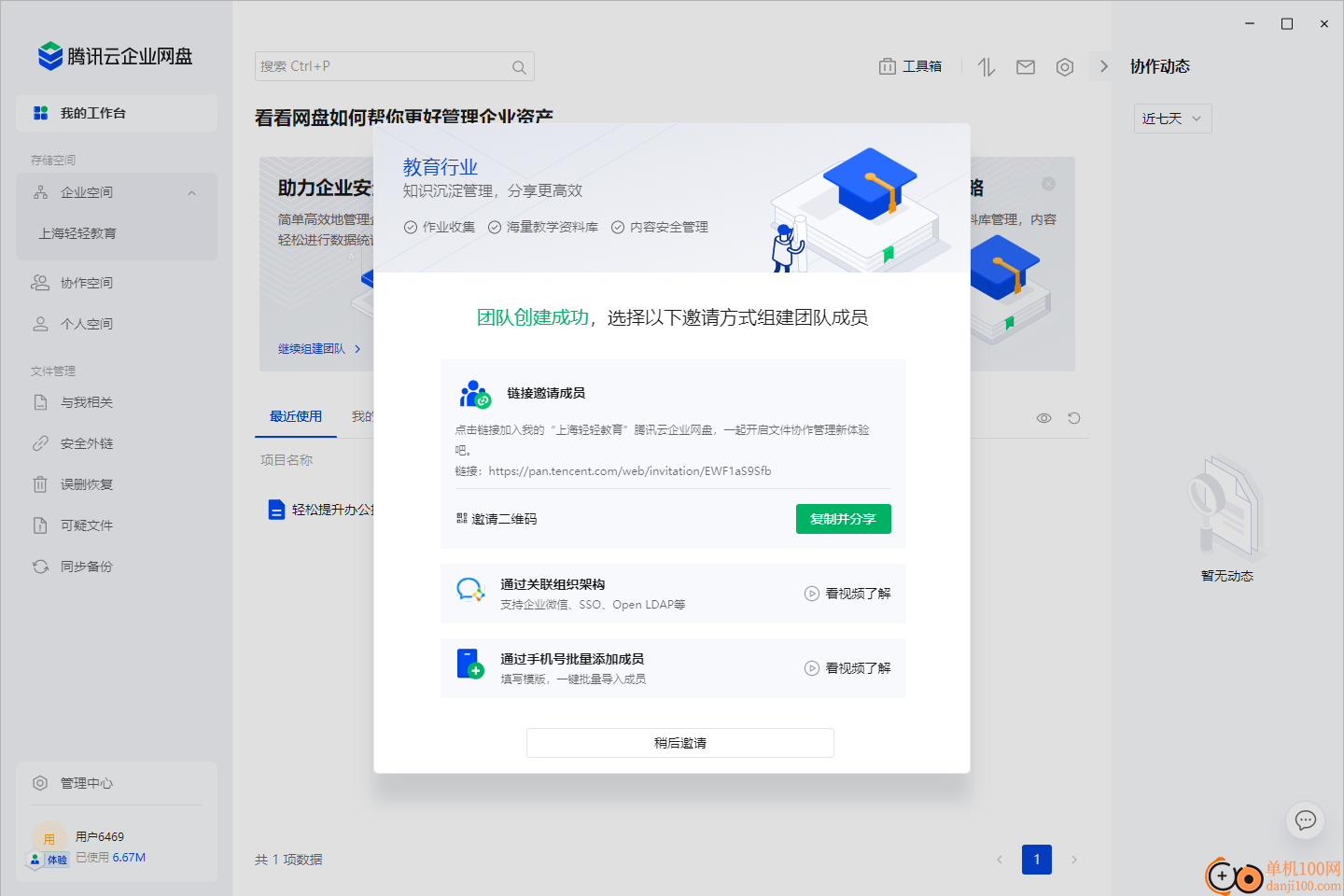
Task: Click 已使用 6.67M storage text
Action: click(x=111, y=858)
